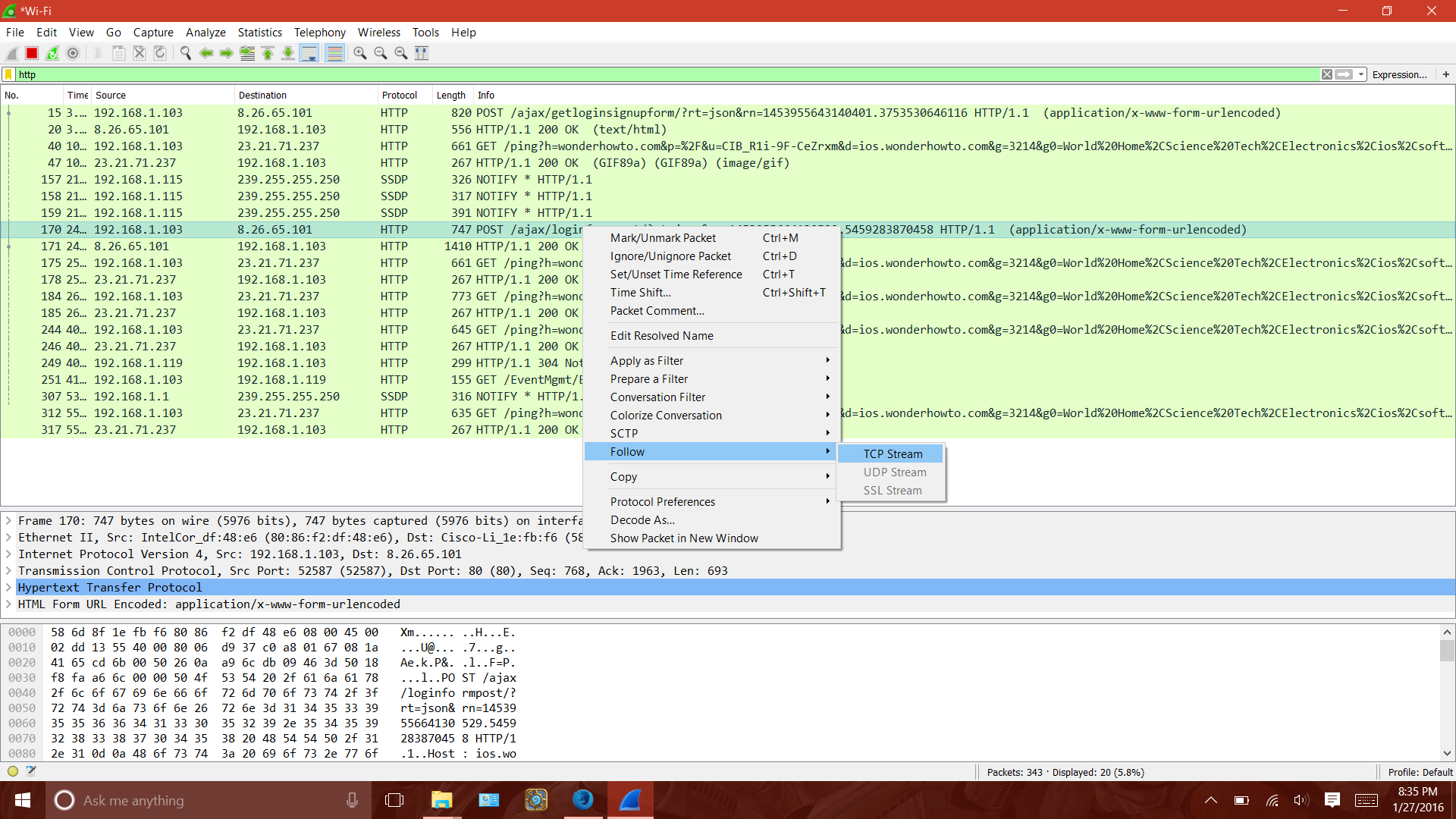This screenshot has height=819, width=1456.
Task: Open capture options with the gear icon
Action: 73,53
